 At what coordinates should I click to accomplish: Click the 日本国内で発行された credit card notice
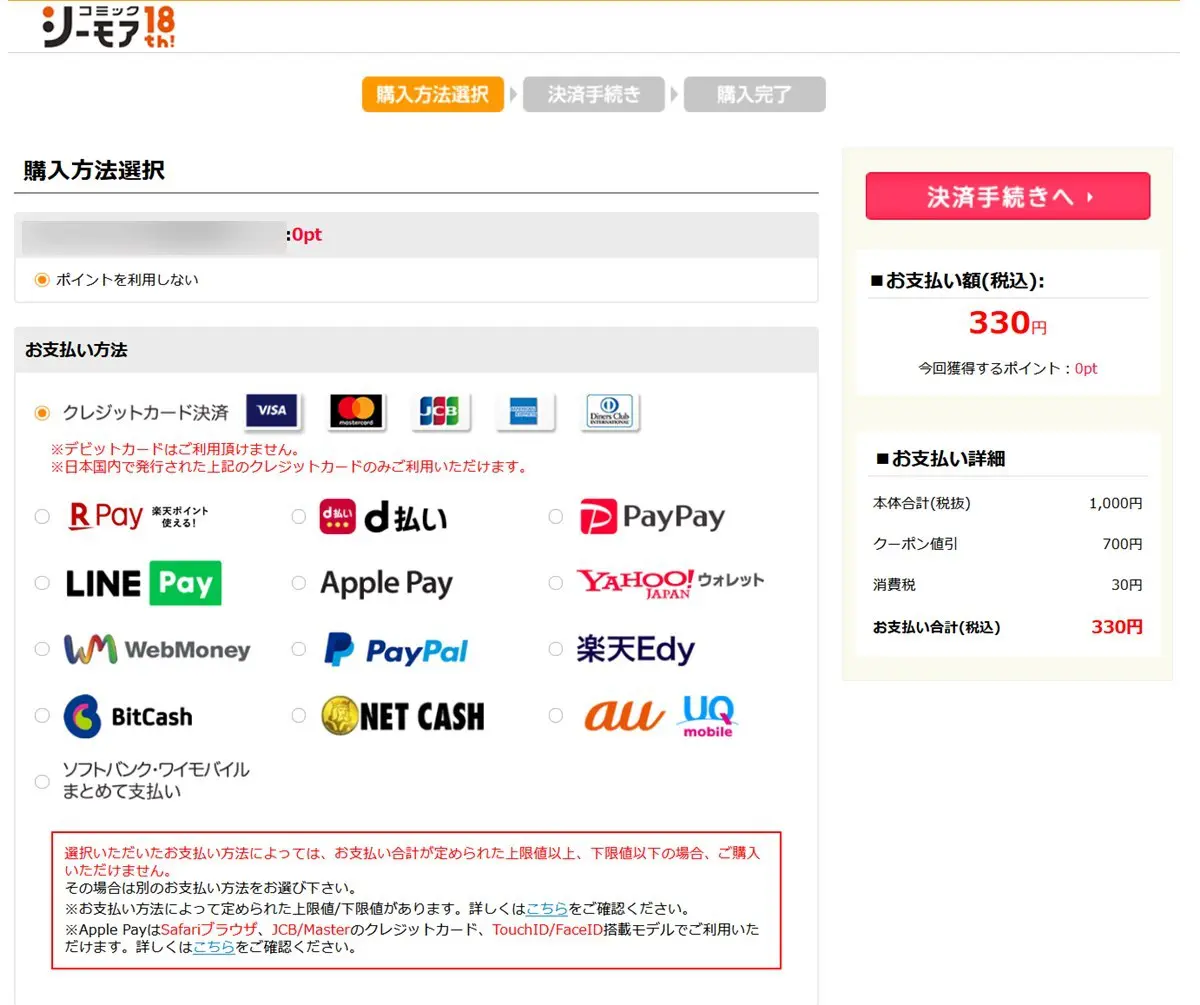pos(289,467)
